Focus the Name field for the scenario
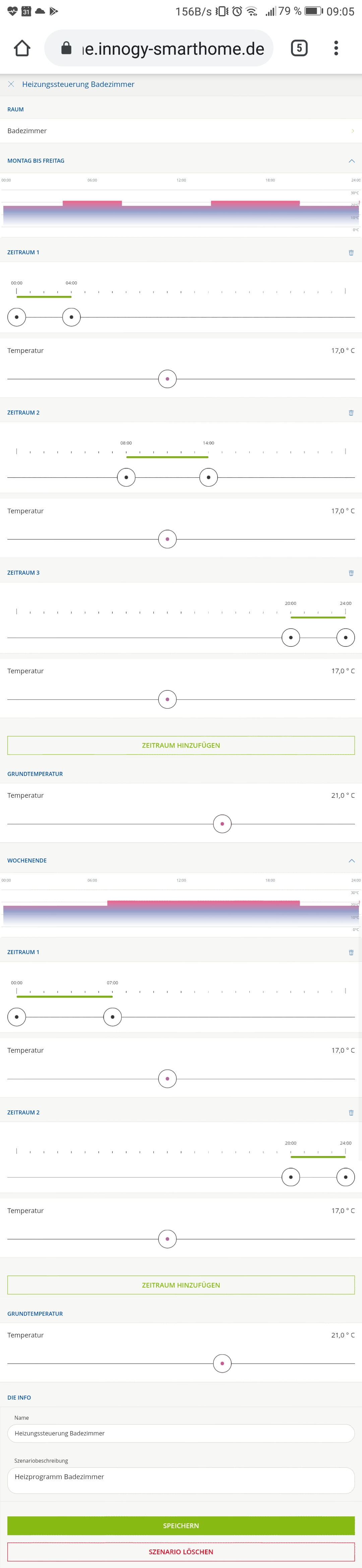This screenshot has width=362, height=1568. click(181, 1433)
